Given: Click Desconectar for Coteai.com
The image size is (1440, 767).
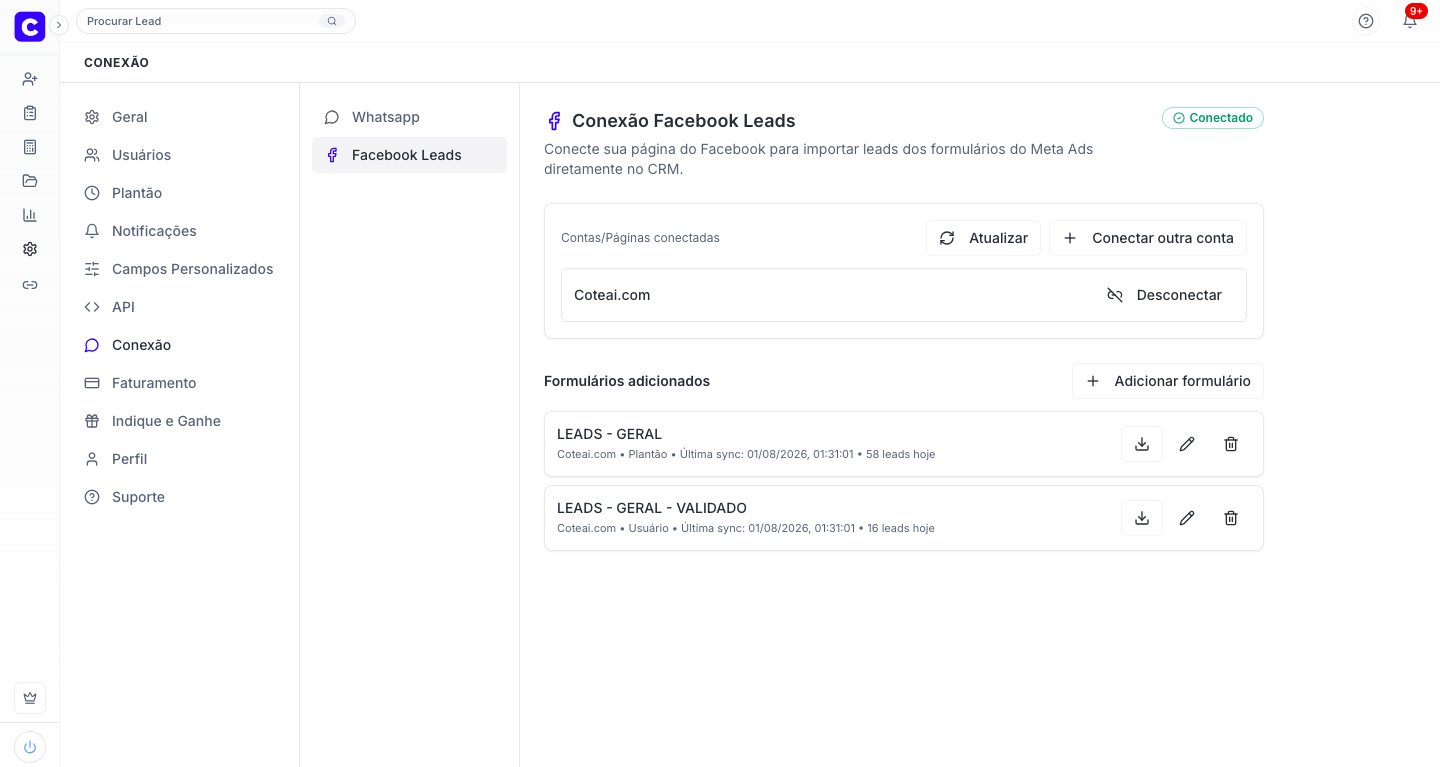Looking at the screenshot, I should click(1164, 295).
